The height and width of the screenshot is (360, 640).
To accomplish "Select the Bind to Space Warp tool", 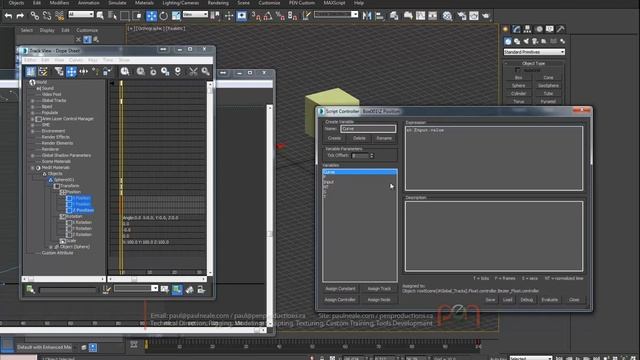I will [60, 16].
